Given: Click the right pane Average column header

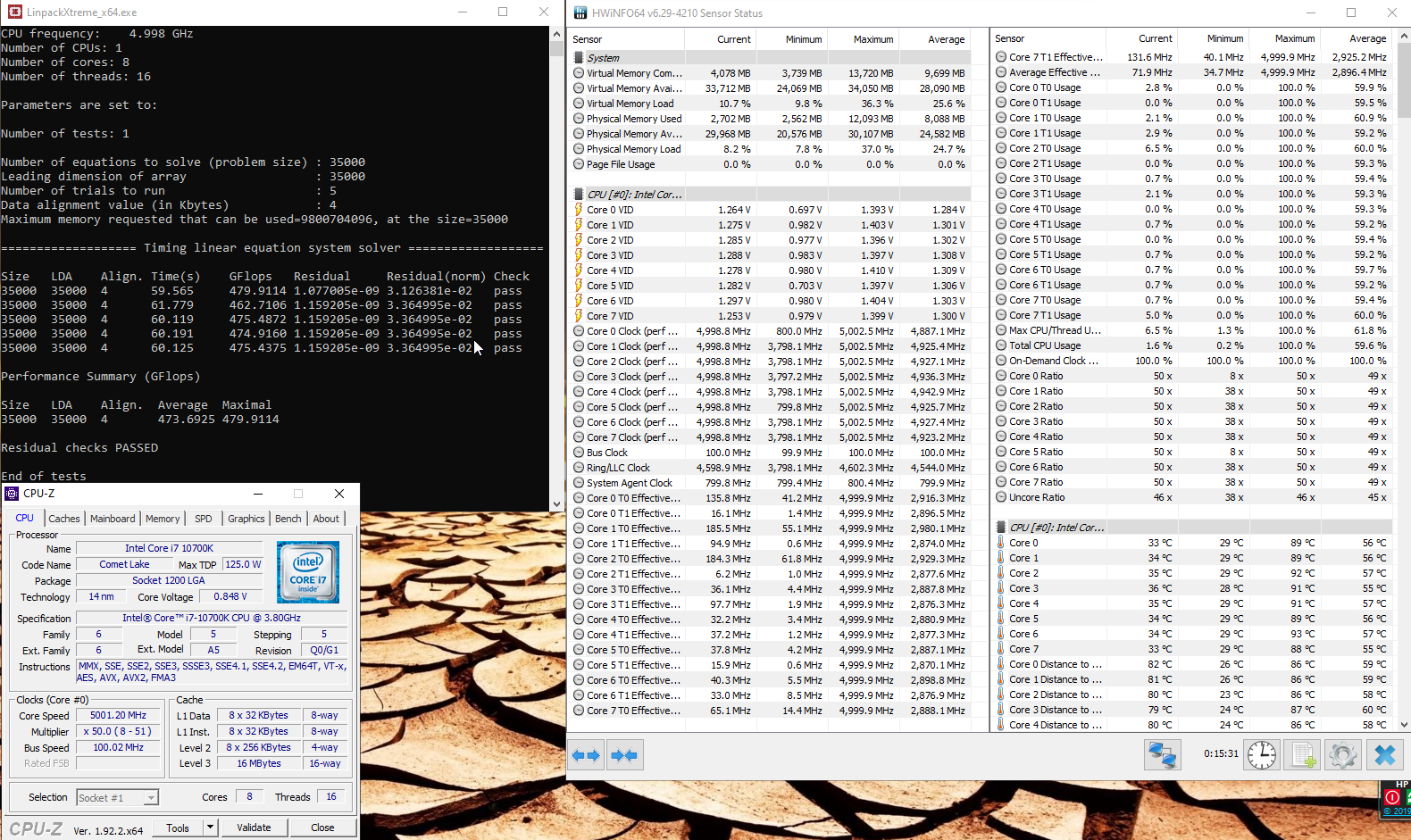Looking at the screenshot, I should (x=1357, y=38).
